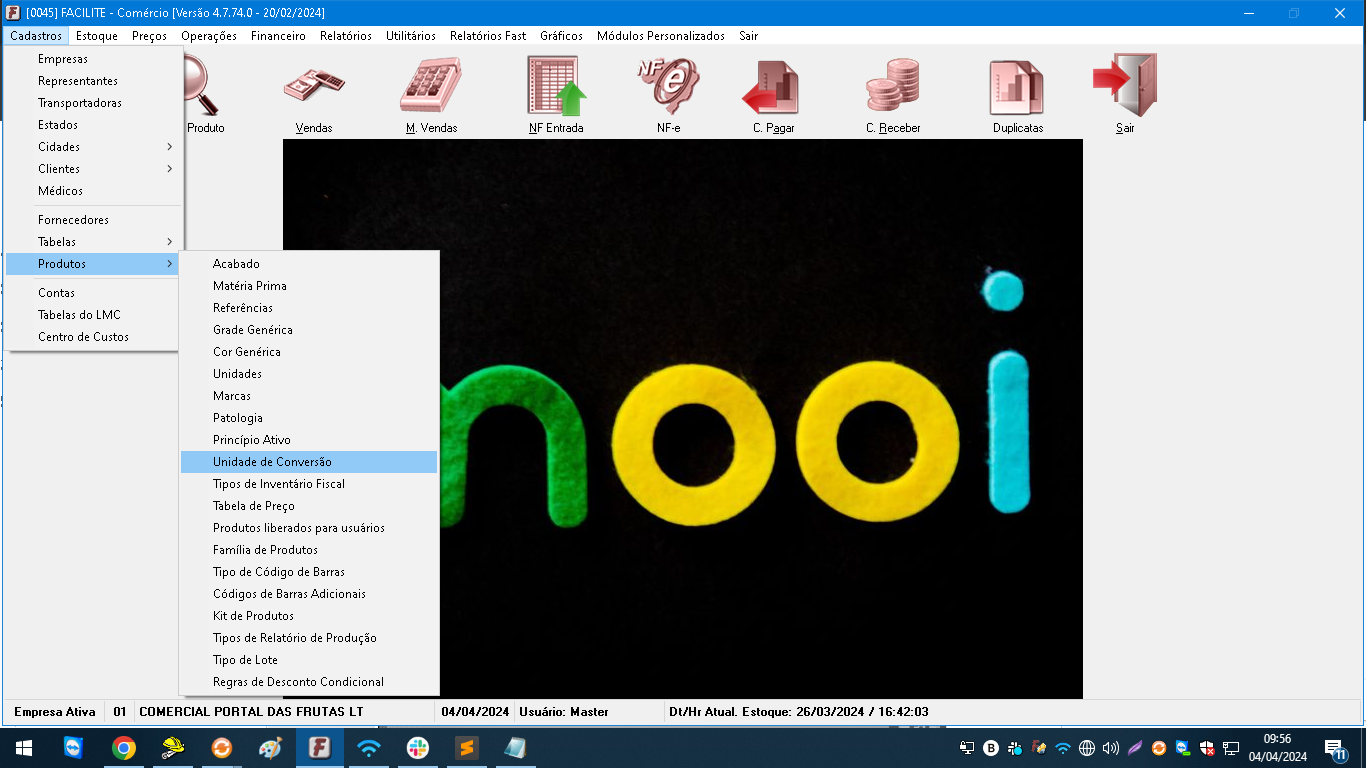Open Sublime Text from the taskbar
1366x770 pixels.
tap(466, 748)
